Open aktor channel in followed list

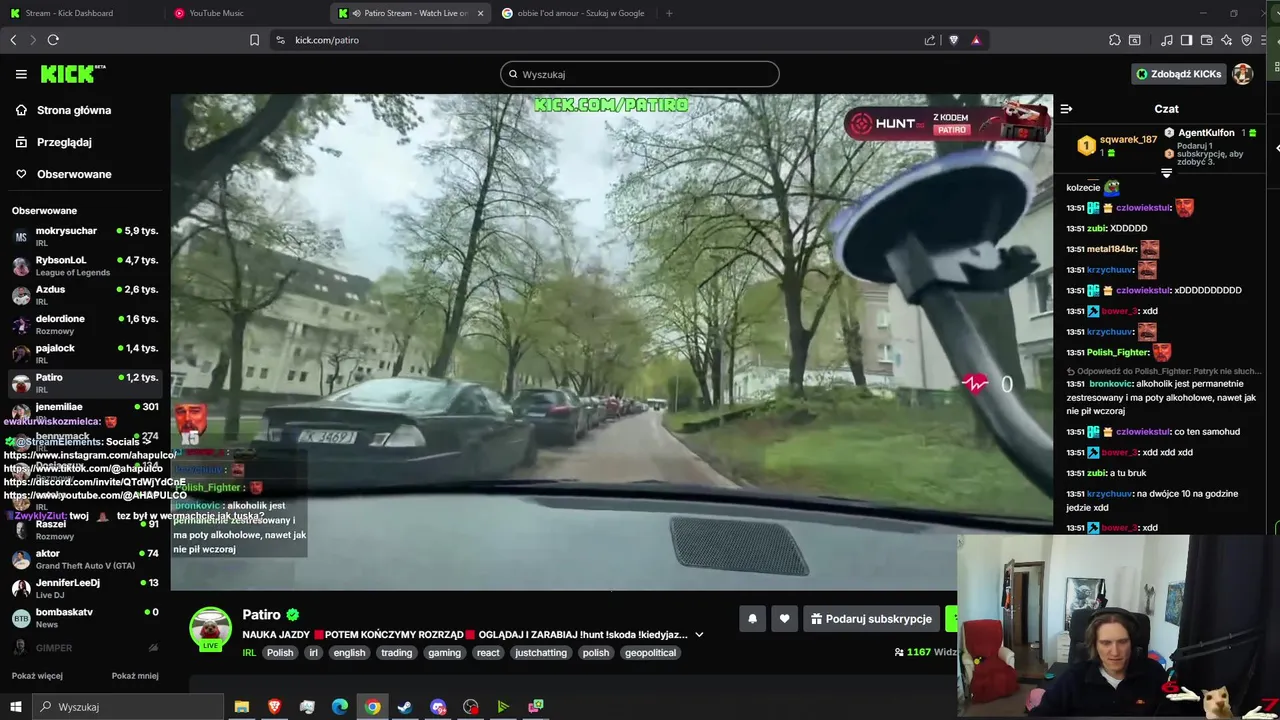pyautogui.click(x=85, y=559)
